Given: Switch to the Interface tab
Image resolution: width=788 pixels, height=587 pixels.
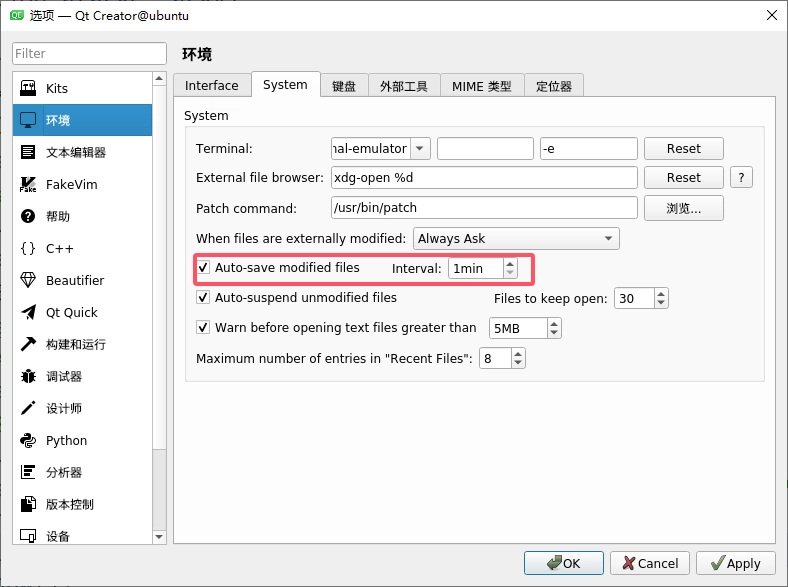Looking at the screenshot, I should coord(212,86).
